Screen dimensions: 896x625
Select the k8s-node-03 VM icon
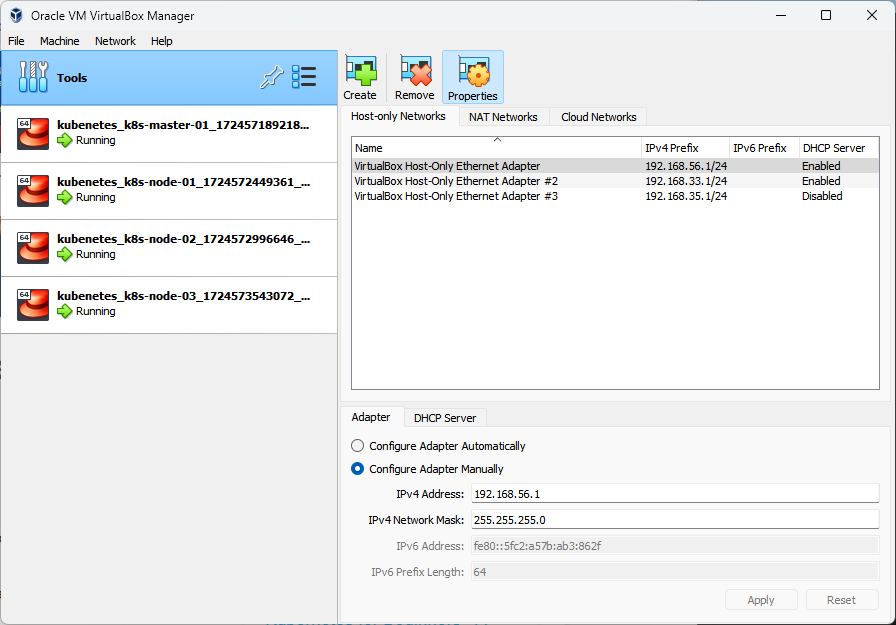tap(33, 305)
